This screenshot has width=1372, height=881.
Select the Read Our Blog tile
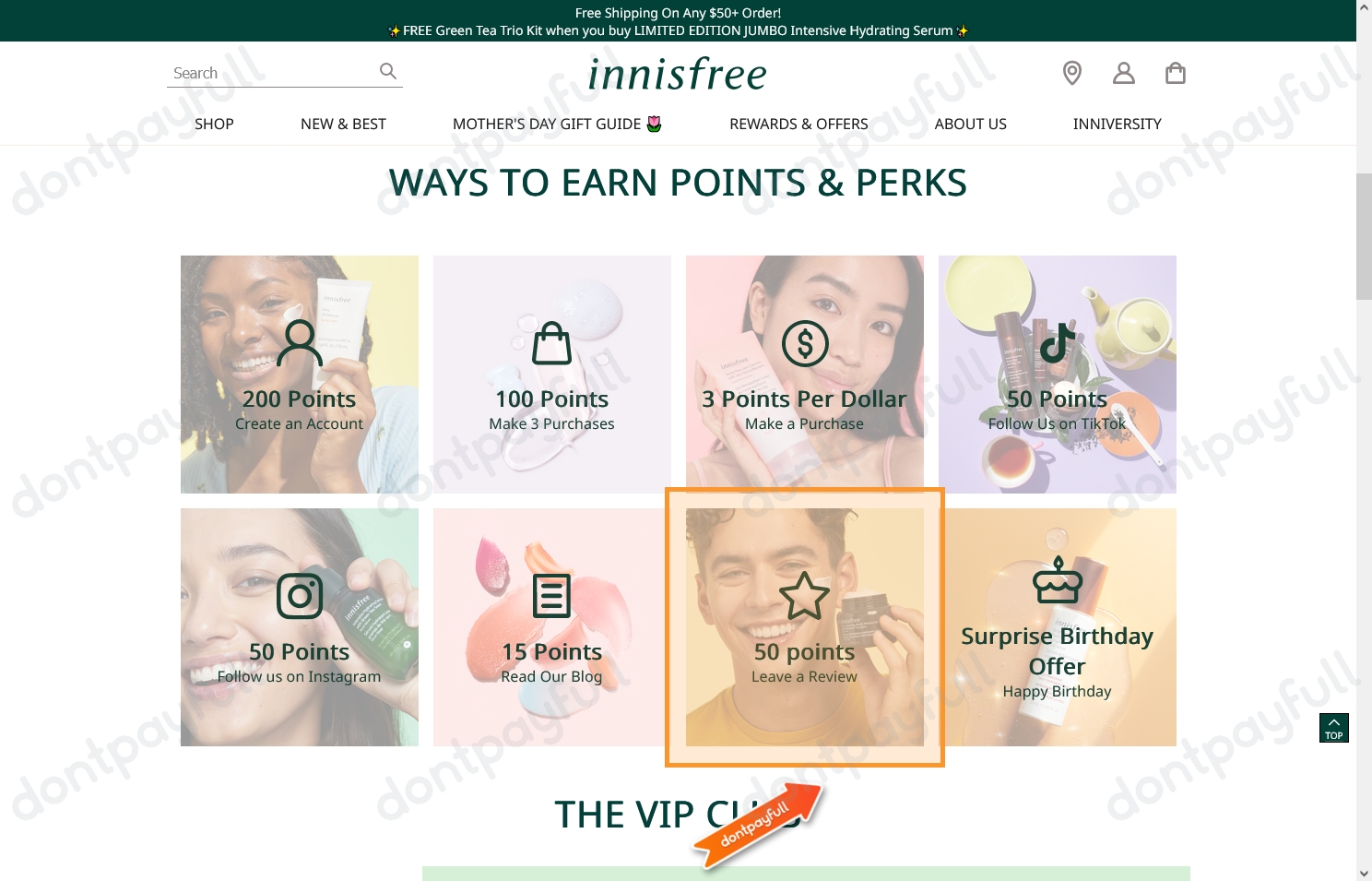[552, 627]
